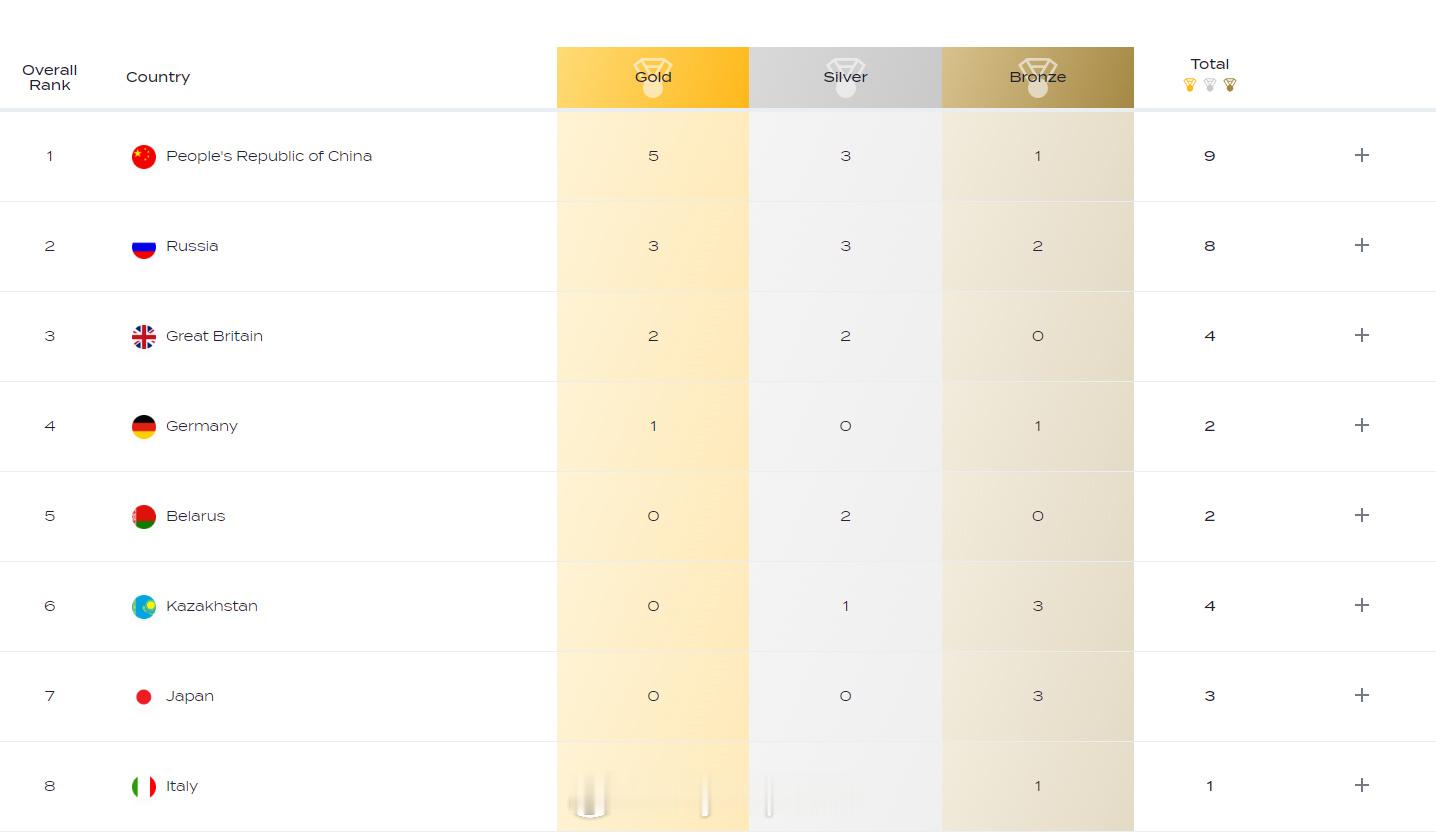Expand the People's Republic of China medal details

[x=1361, y=155]
